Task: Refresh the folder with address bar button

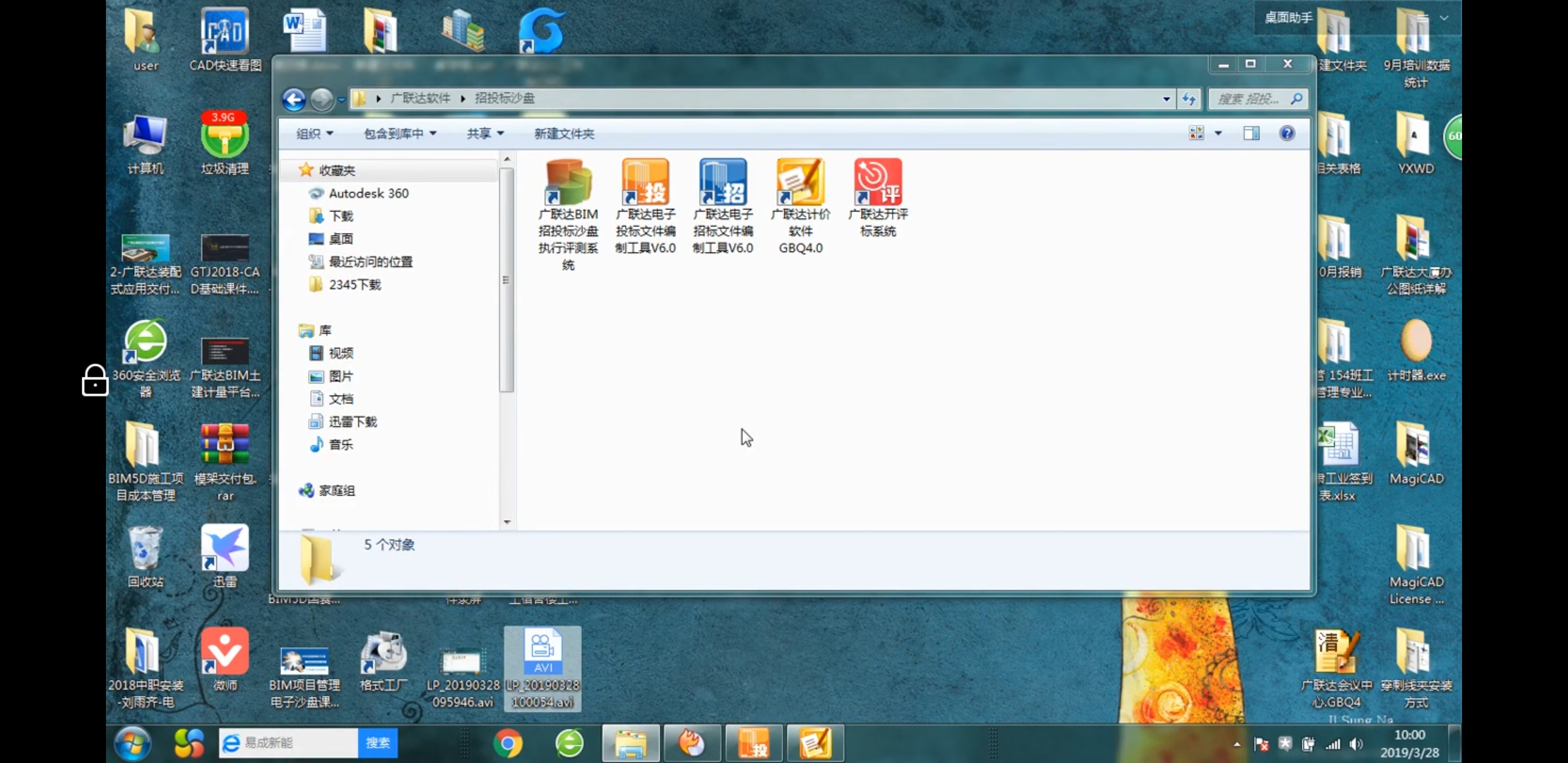Action: [x=1189, y=99]
